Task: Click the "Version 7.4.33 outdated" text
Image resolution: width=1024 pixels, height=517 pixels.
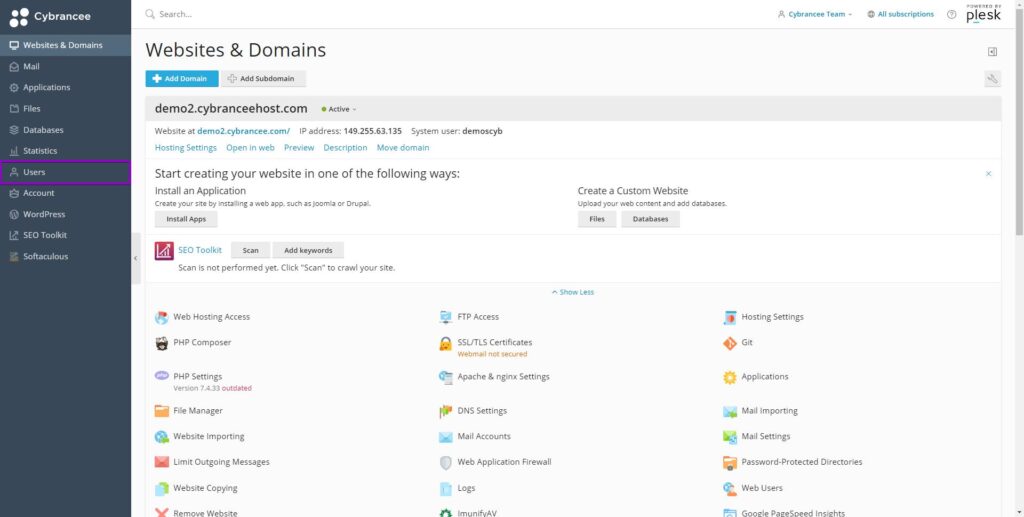Action: (x=212, y=388)
